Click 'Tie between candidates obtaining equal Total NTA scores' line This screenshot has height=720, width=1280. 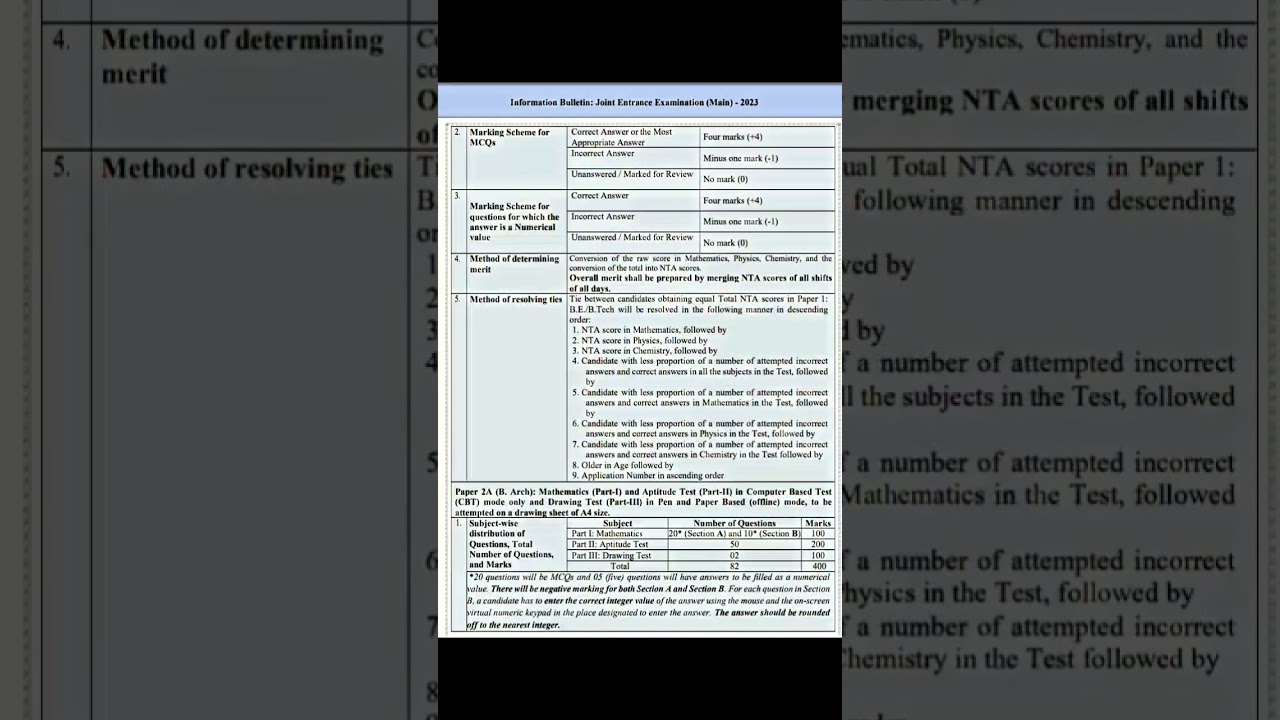tap(699, 299)
